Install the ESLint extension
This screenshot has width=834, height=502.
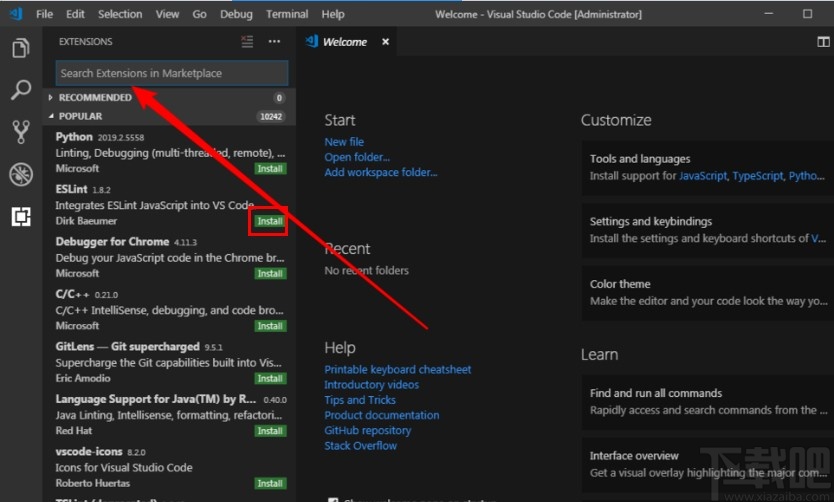(270, 221)
